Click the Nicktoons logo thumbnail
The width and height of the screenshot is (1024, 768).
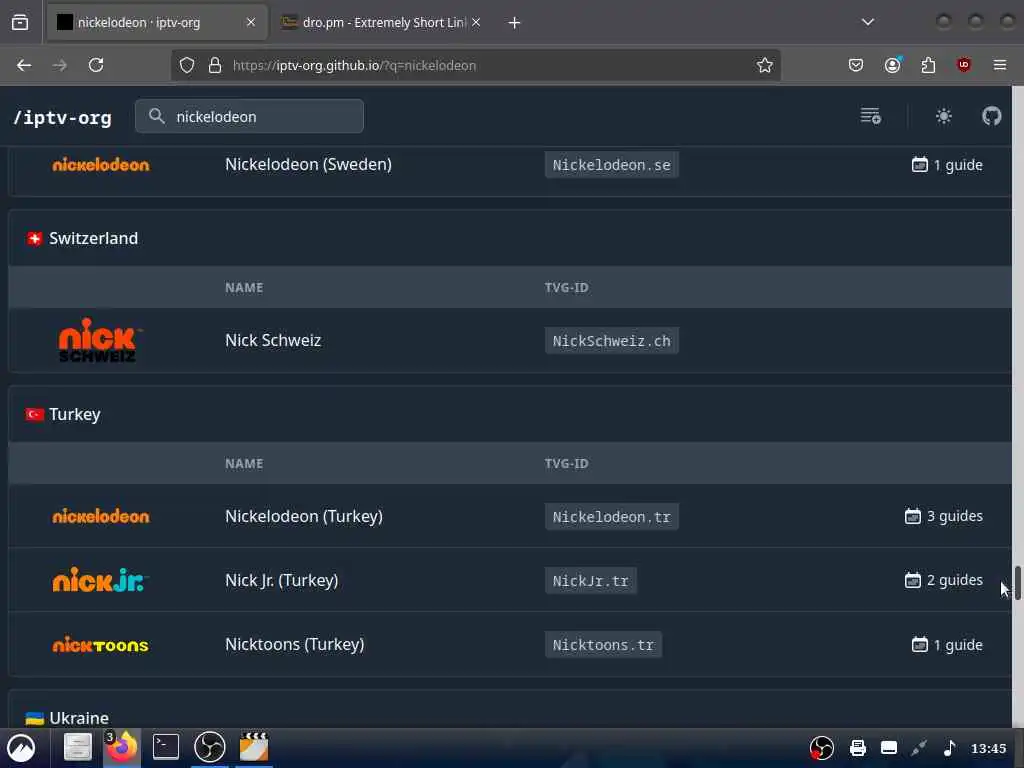click(x=101, y=645)
